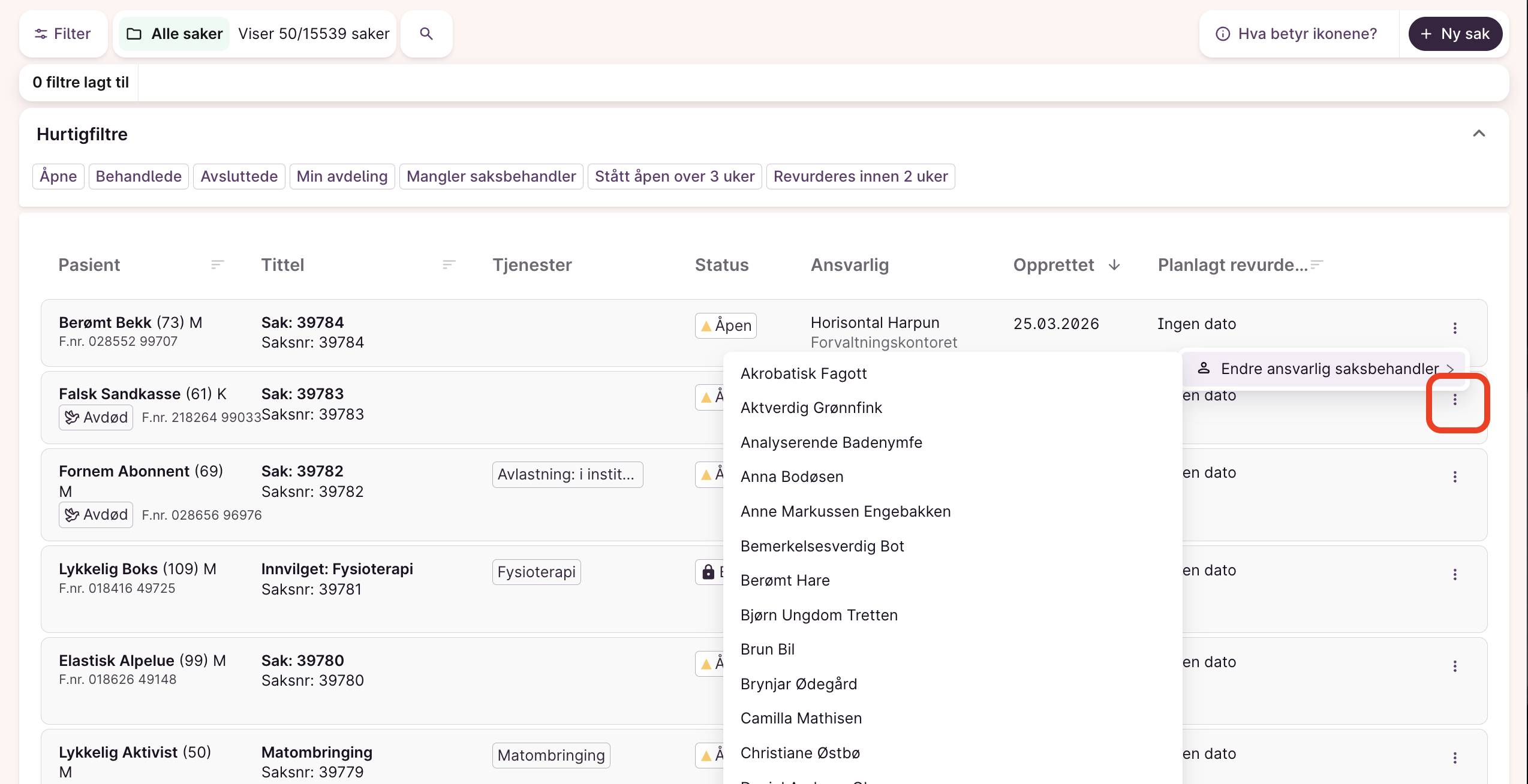The width and height of the screenshot is (1528, 784).
Task: Open three-dot menu for Fornem Abonnent case
Action: [x=1454, y=477]
